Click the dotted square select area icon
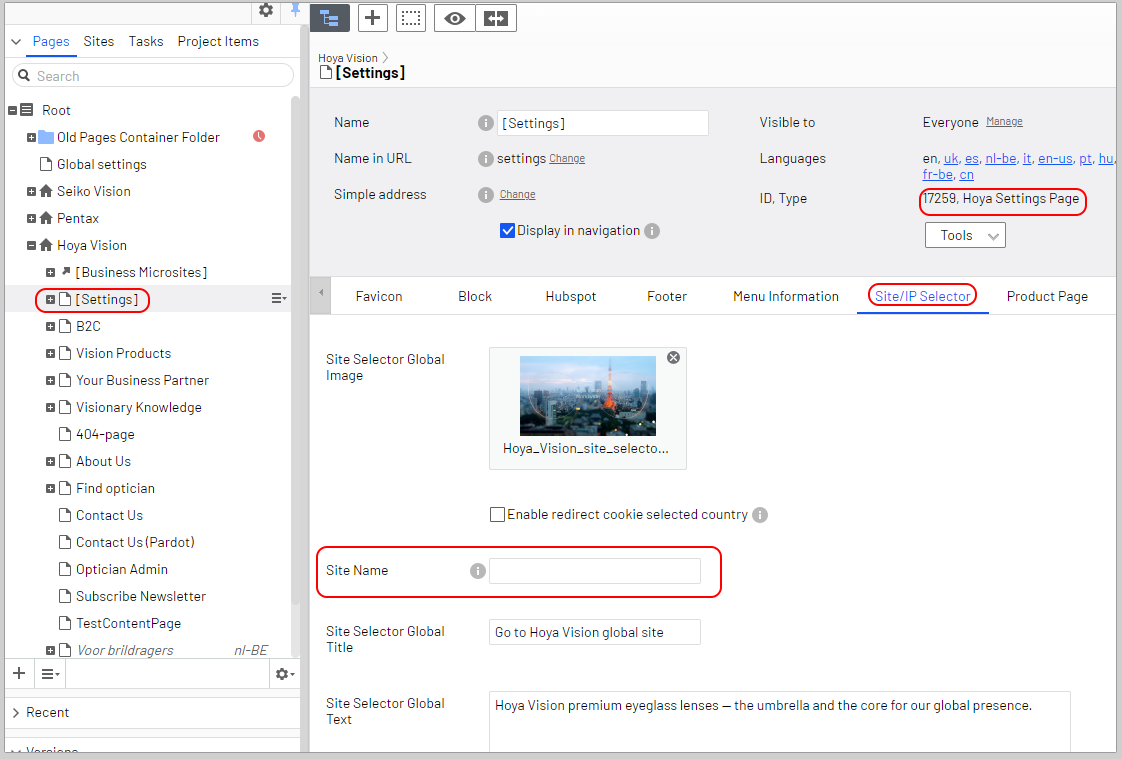This screenshot has height=759, width=1122. 411,18
